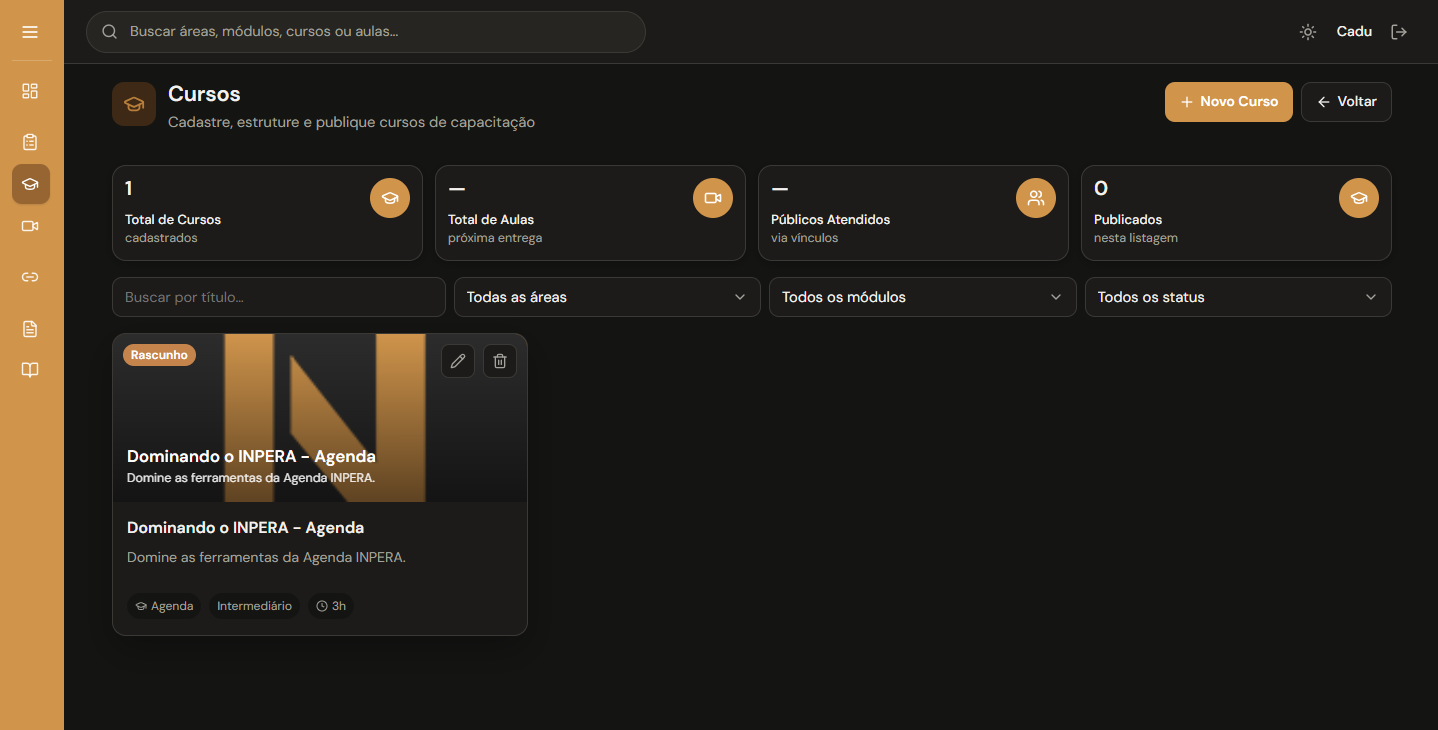Click the Total de Aulas label

(491, 220)
